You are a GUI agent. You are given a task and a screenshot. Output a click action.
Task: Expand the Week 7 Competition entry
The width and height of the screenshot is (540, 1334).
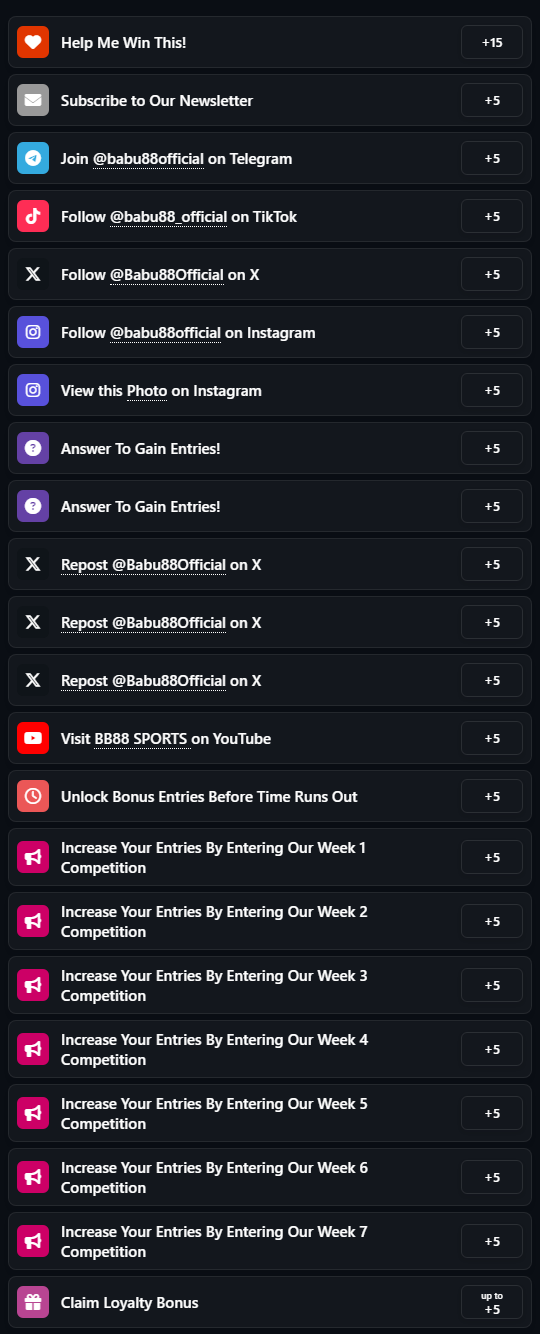270,1241
